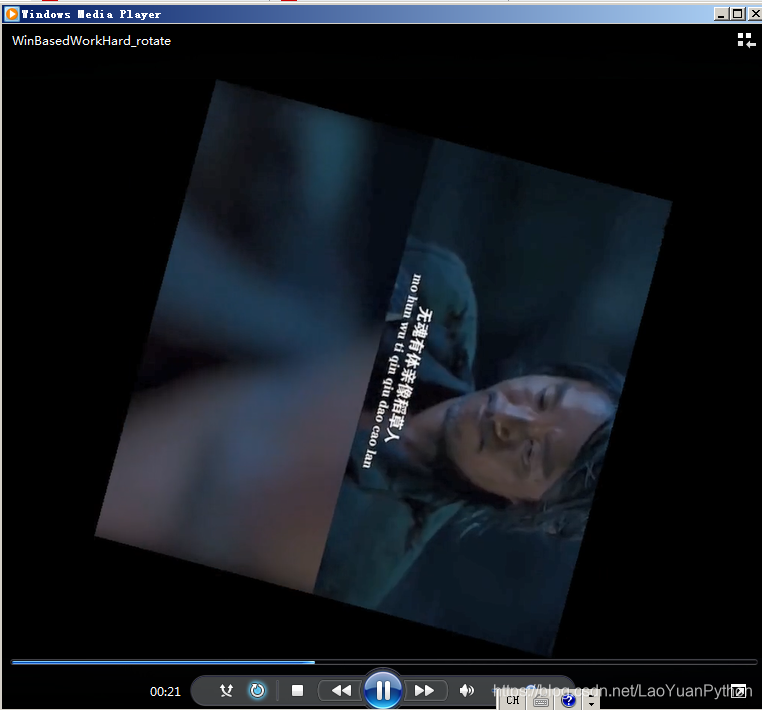Click the WinBasedWorkHard_rotate title text

coord(91,41)
